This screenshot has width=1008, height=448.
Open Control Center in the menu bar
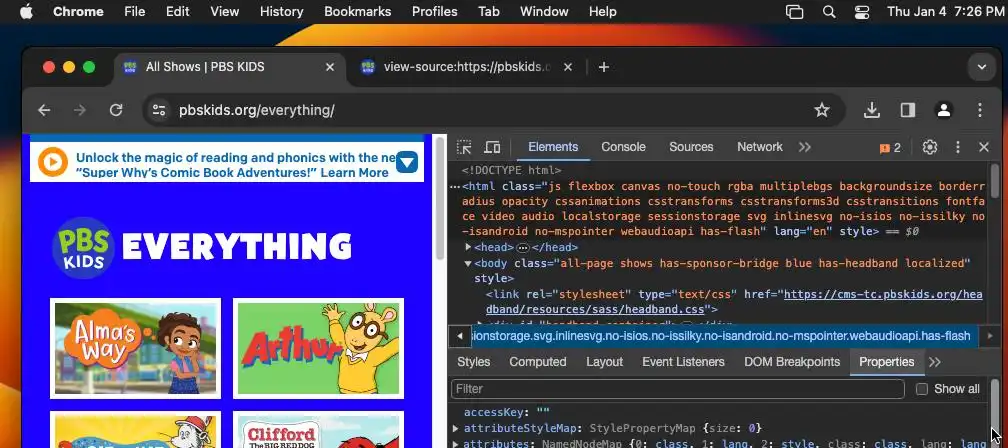point(862,12)
